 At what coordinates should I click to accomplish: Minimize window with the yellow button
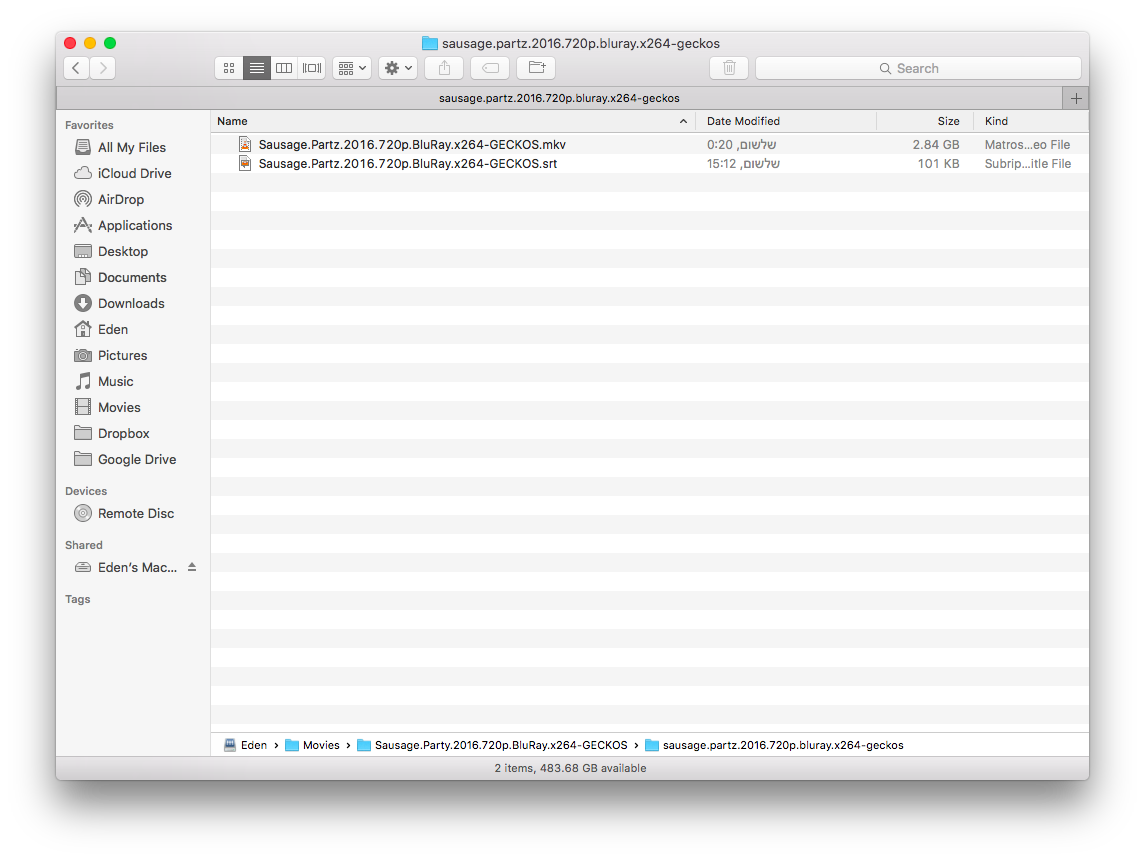[90, 43]
